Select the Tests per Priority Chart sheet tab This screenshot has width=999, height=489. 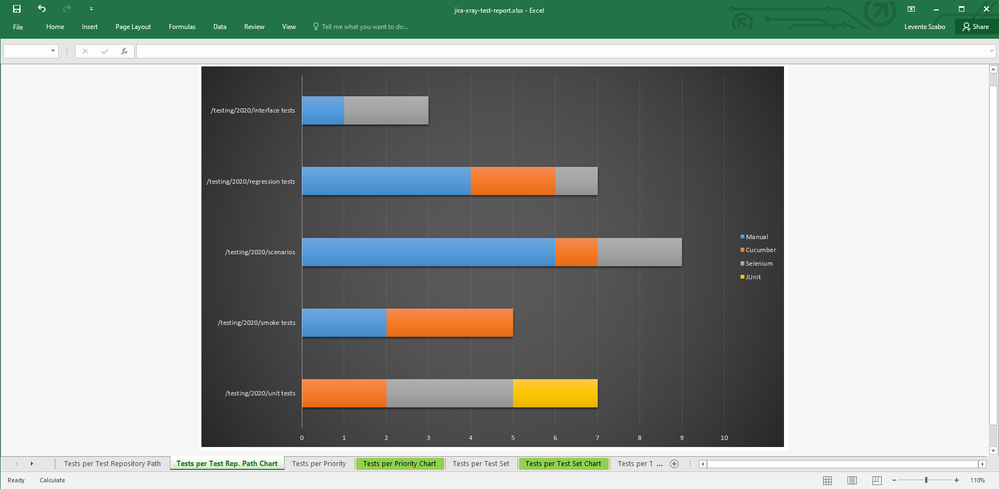click(399, 464)
